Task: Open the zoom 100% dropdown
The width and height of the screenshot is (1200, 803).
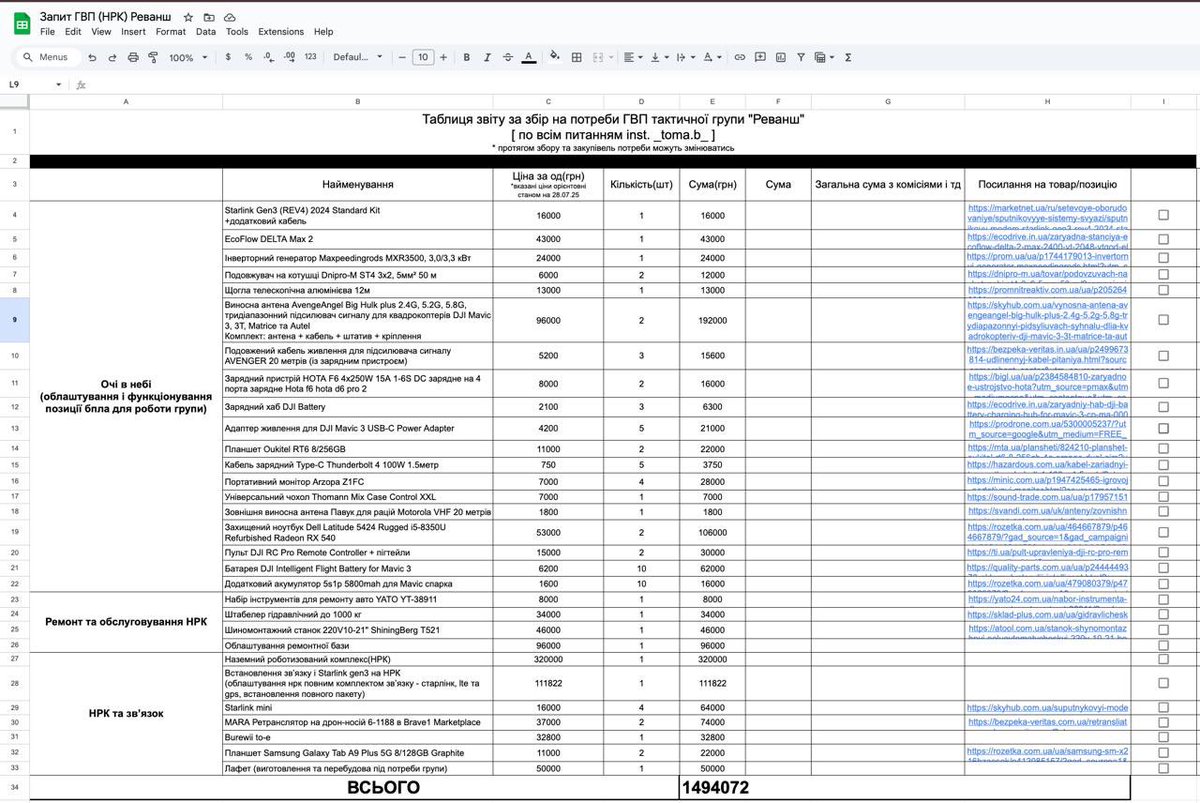Action: click(186, 58)
